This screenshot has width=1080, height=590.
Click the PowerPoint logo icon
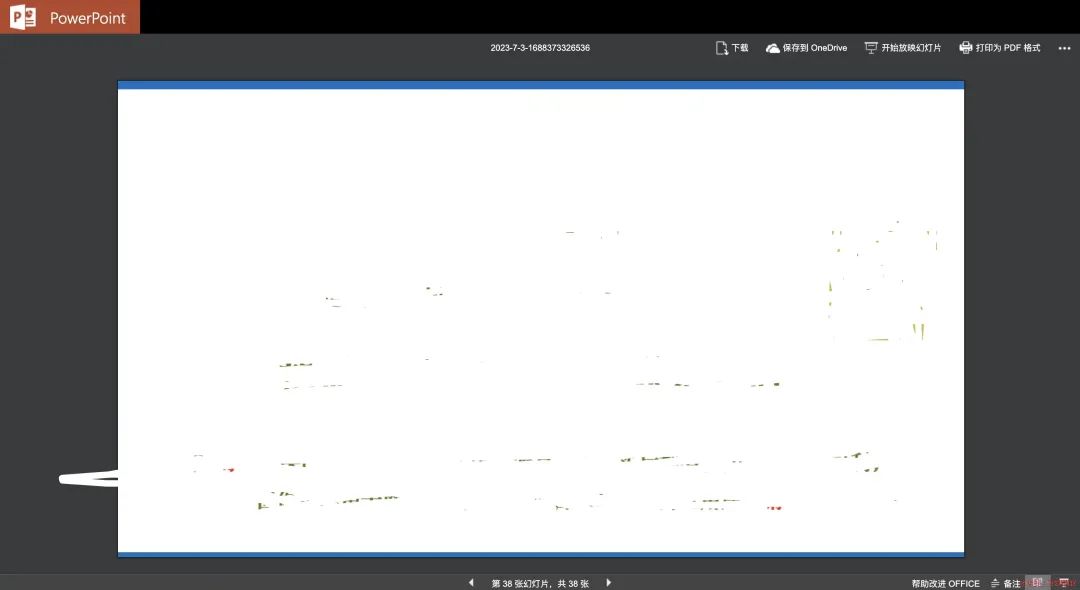tap(23, 17)
